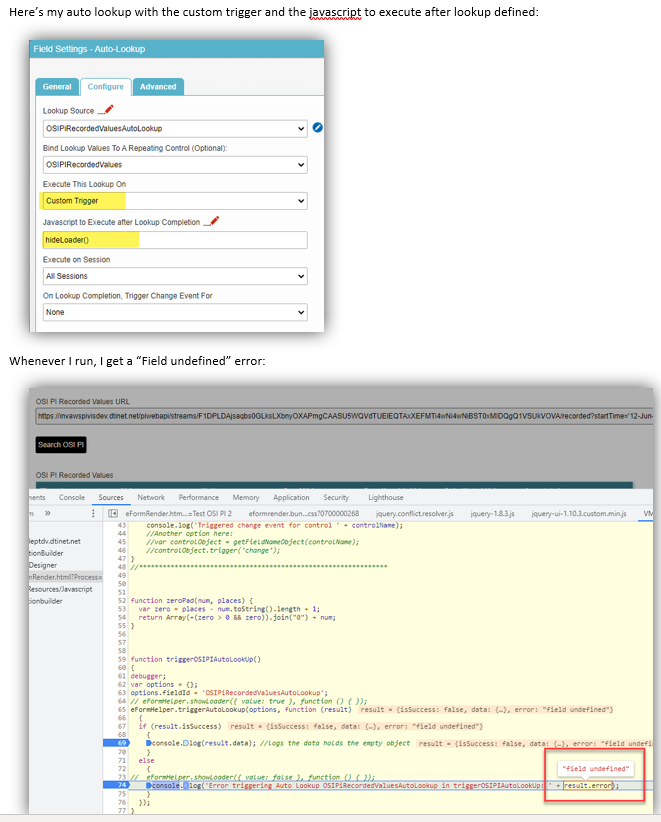Expand the Trigger Change Event For dropdown
Viewport: 661px width, 822px height.
click(x=174, y=312)
